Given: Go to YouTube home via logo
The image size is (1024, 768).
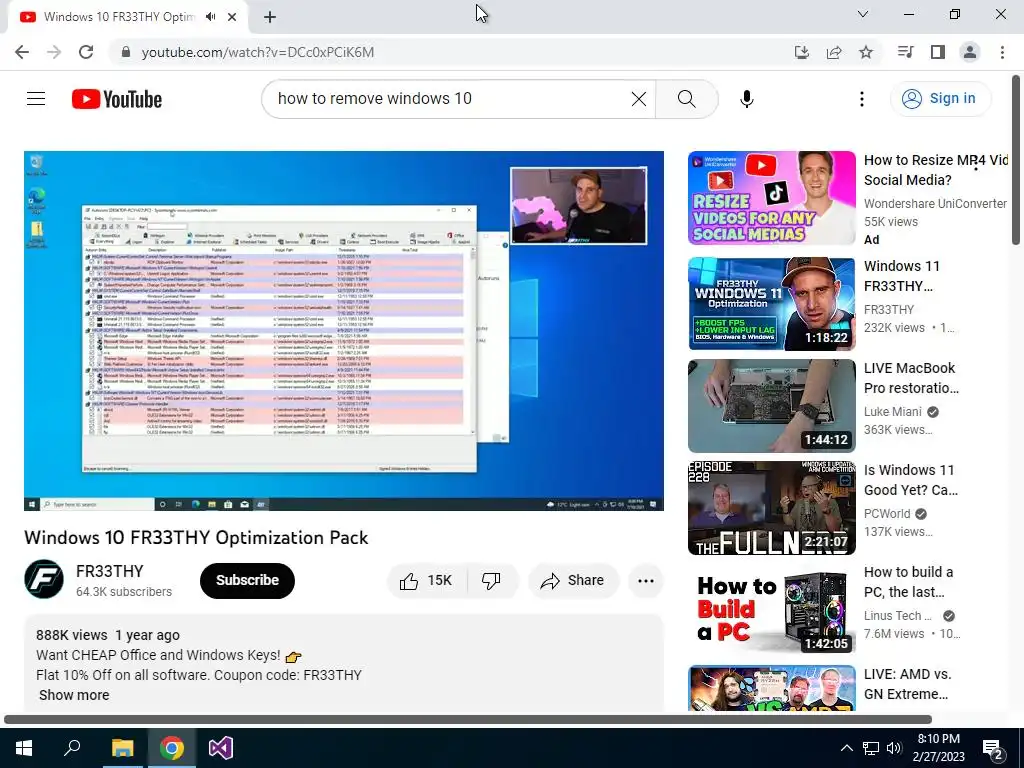Looking at the screenshot, I should pyautogui.click(x=117, y=99).
